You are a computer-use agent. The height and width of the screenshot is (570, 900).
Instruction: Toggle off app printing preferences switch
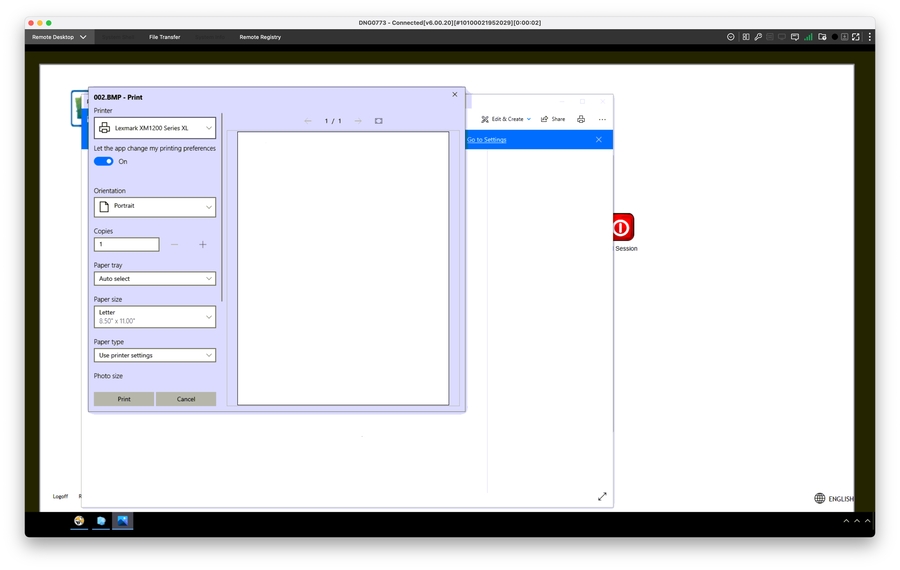[104, 161]
